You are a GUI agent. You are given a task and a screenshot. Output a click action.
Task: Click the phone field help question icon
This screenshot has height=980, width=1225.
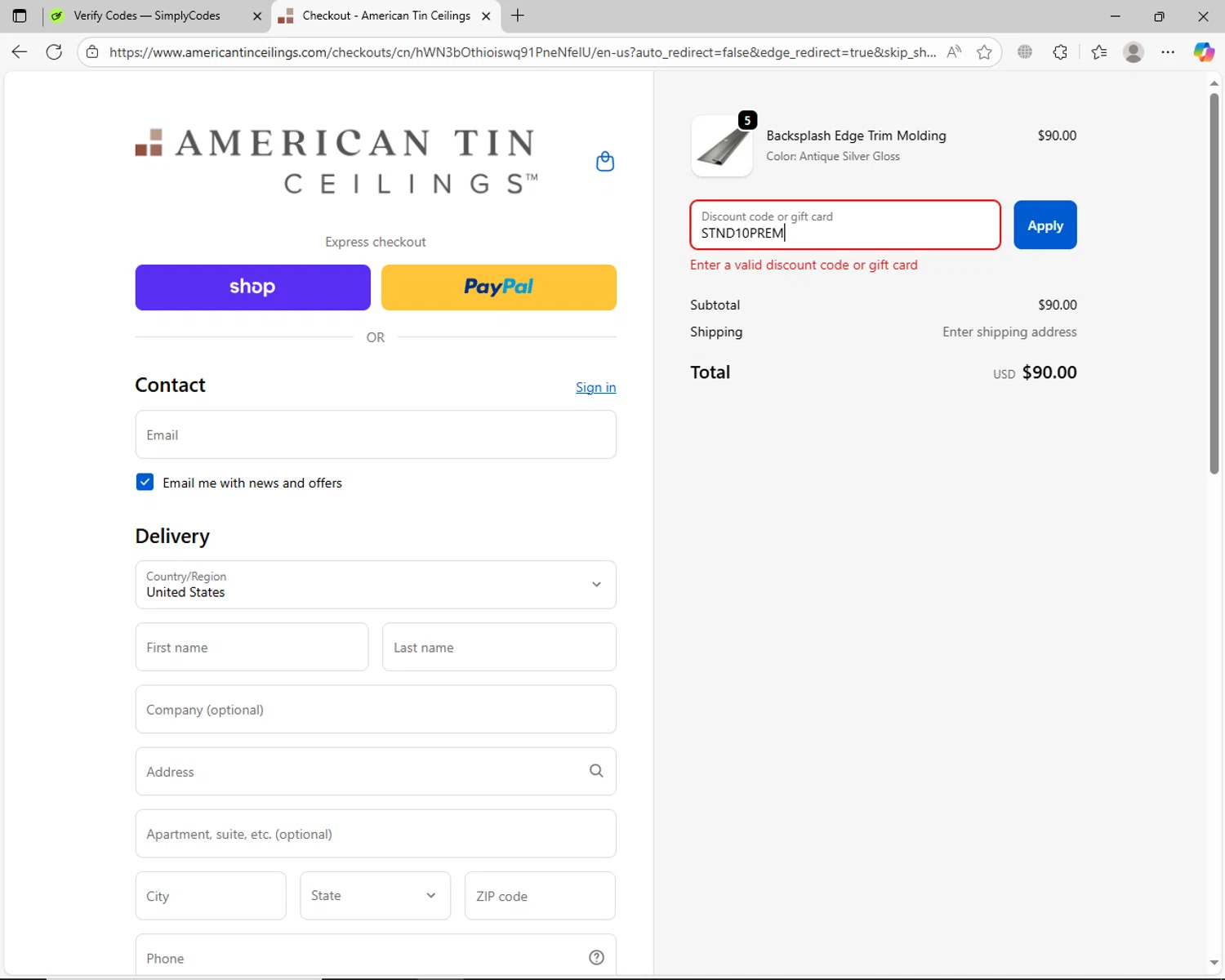click(597, 957)
